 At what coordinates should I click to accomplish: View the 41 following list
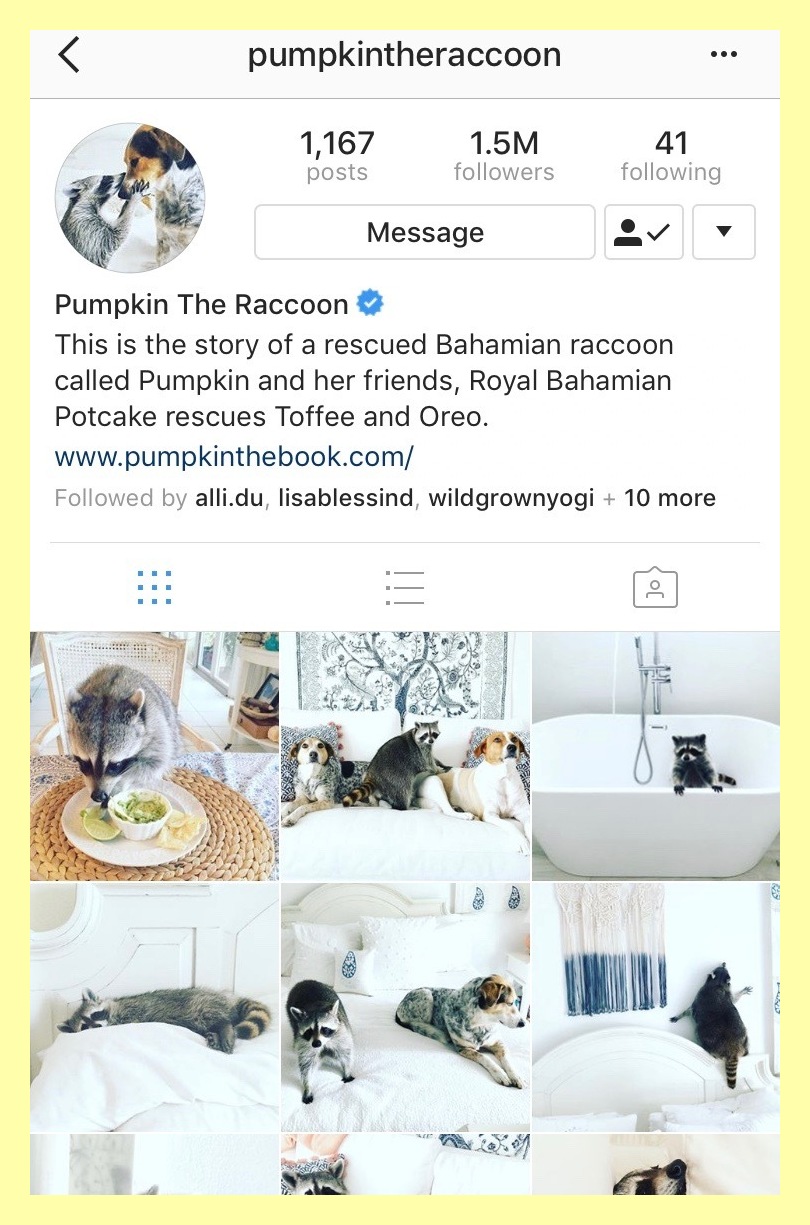coord(671,156)
